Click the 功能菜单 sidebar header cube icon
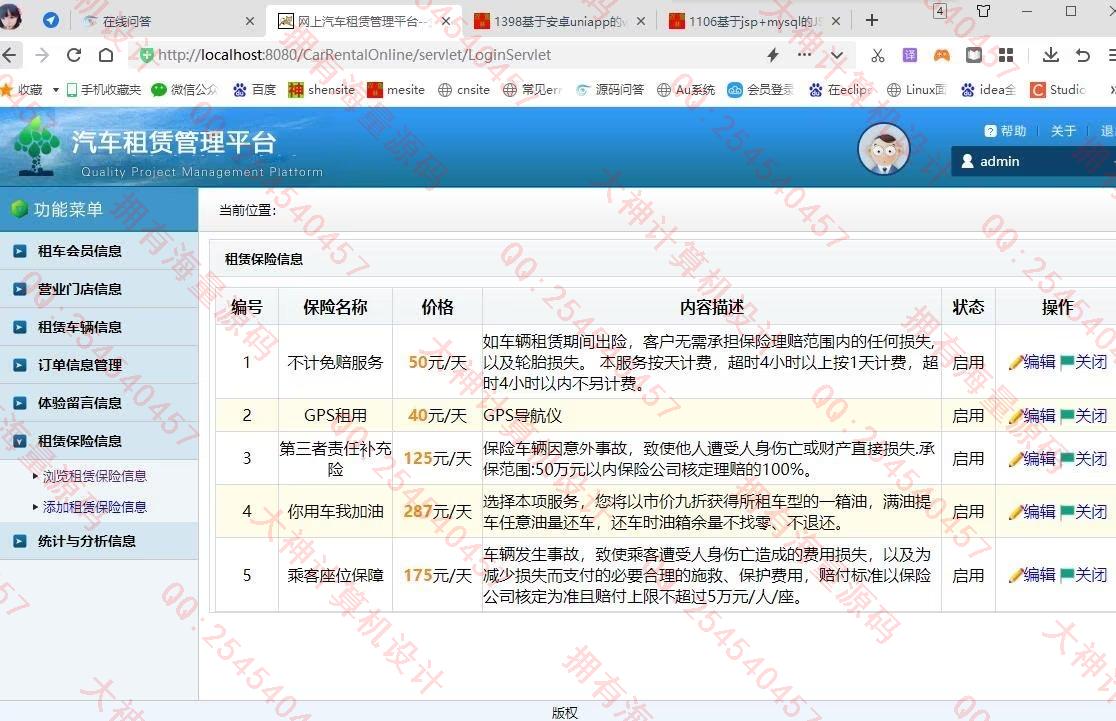The image size is (1116, 721). (x=19, y=209)
